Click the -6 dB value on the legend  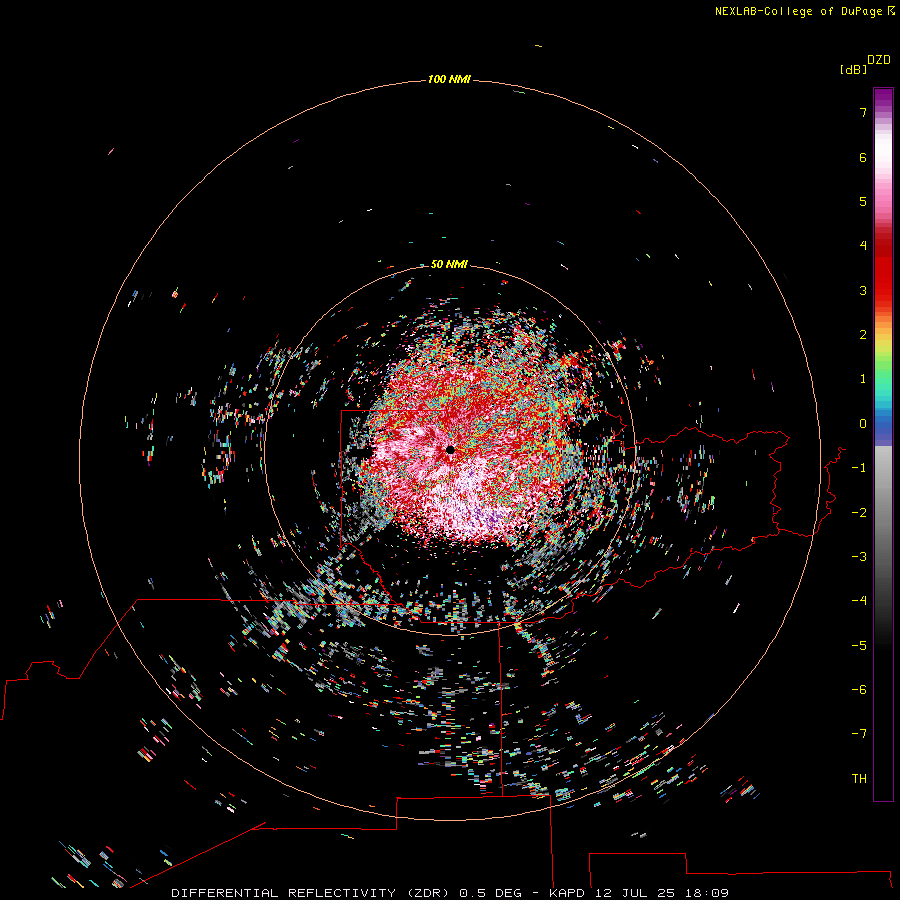coord(859,689)
